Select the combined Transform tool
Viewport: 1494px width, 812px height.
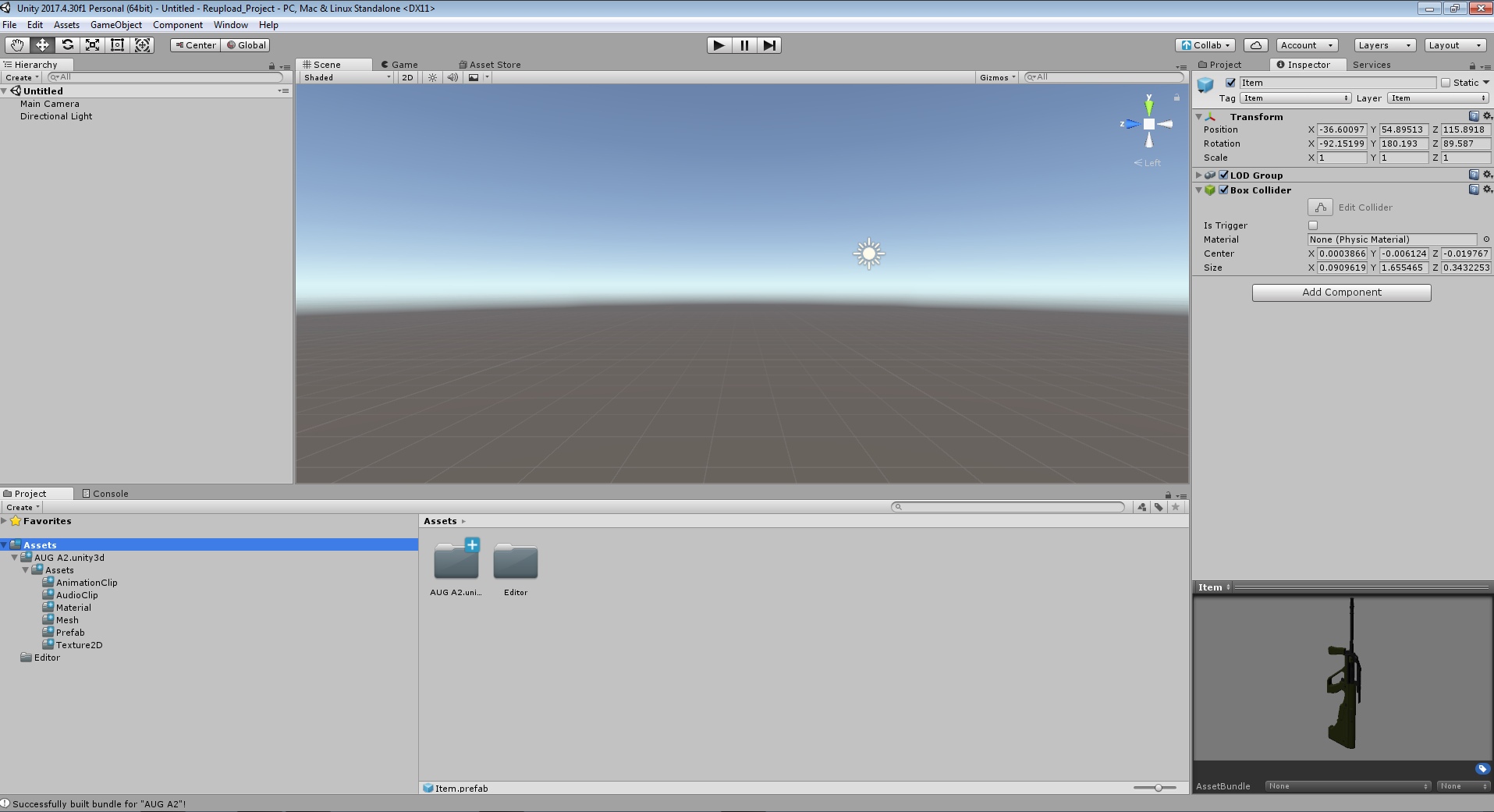point(142,45)
